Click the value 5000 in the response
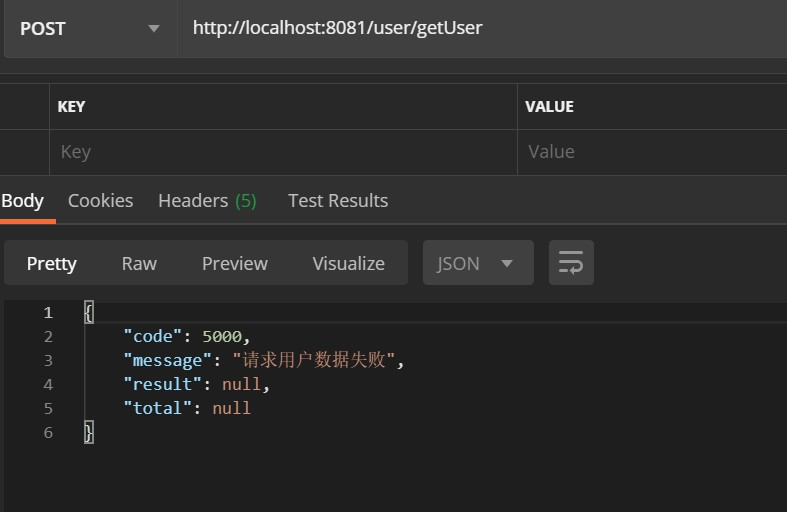Image resolution: width=787 pixels, height=512 pixels. click(x=222, y=336)
